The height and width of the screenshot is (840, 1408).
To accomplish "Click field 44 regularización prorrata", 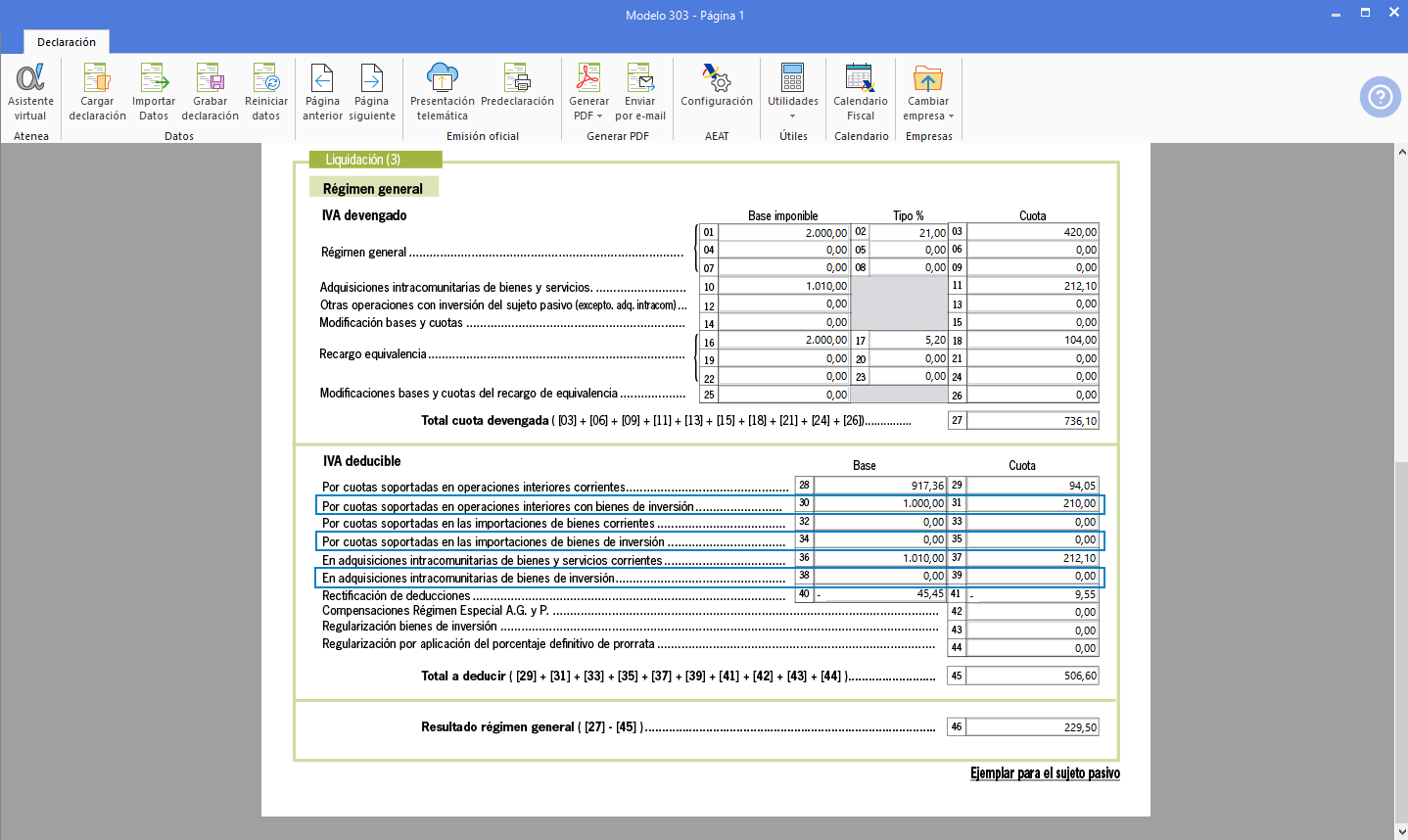I will point(1032,648).
